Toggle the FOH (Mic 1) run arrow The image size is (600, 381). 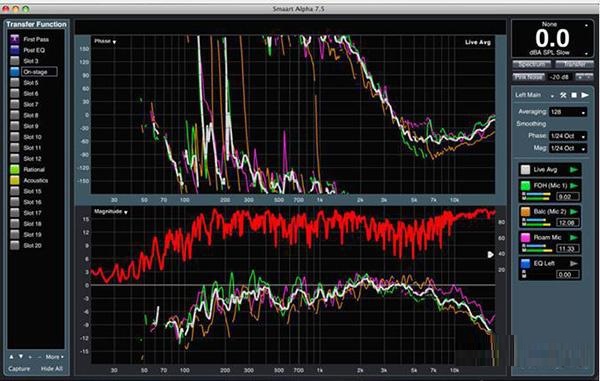point(574,186)
